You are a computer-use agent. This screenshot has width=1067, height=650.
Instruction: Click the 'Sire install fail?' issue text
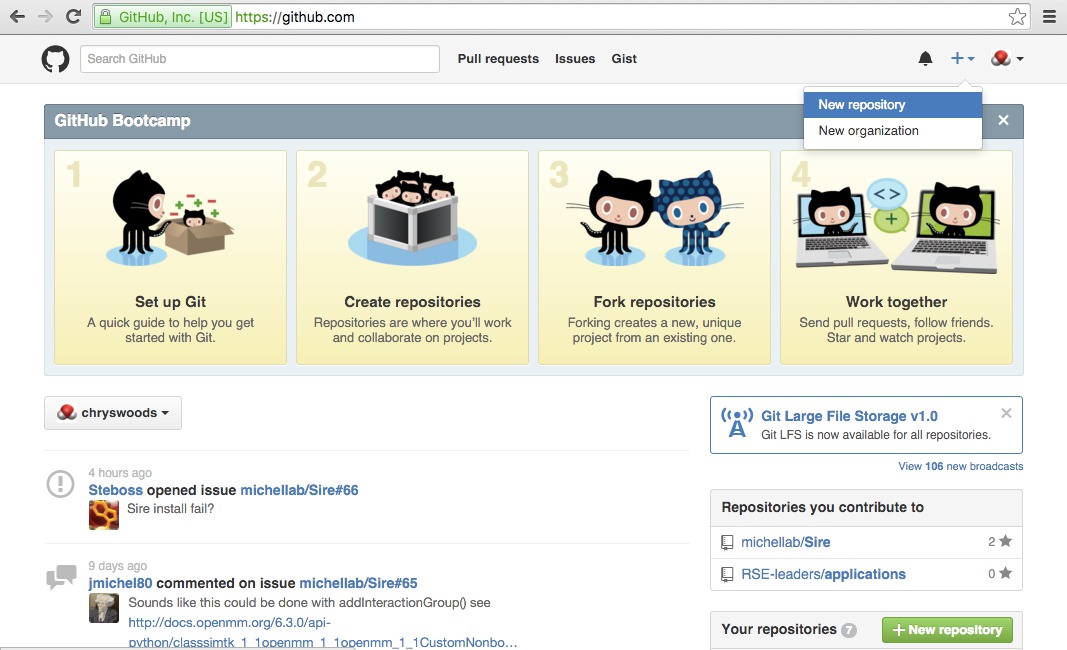(x=170, y=508)
